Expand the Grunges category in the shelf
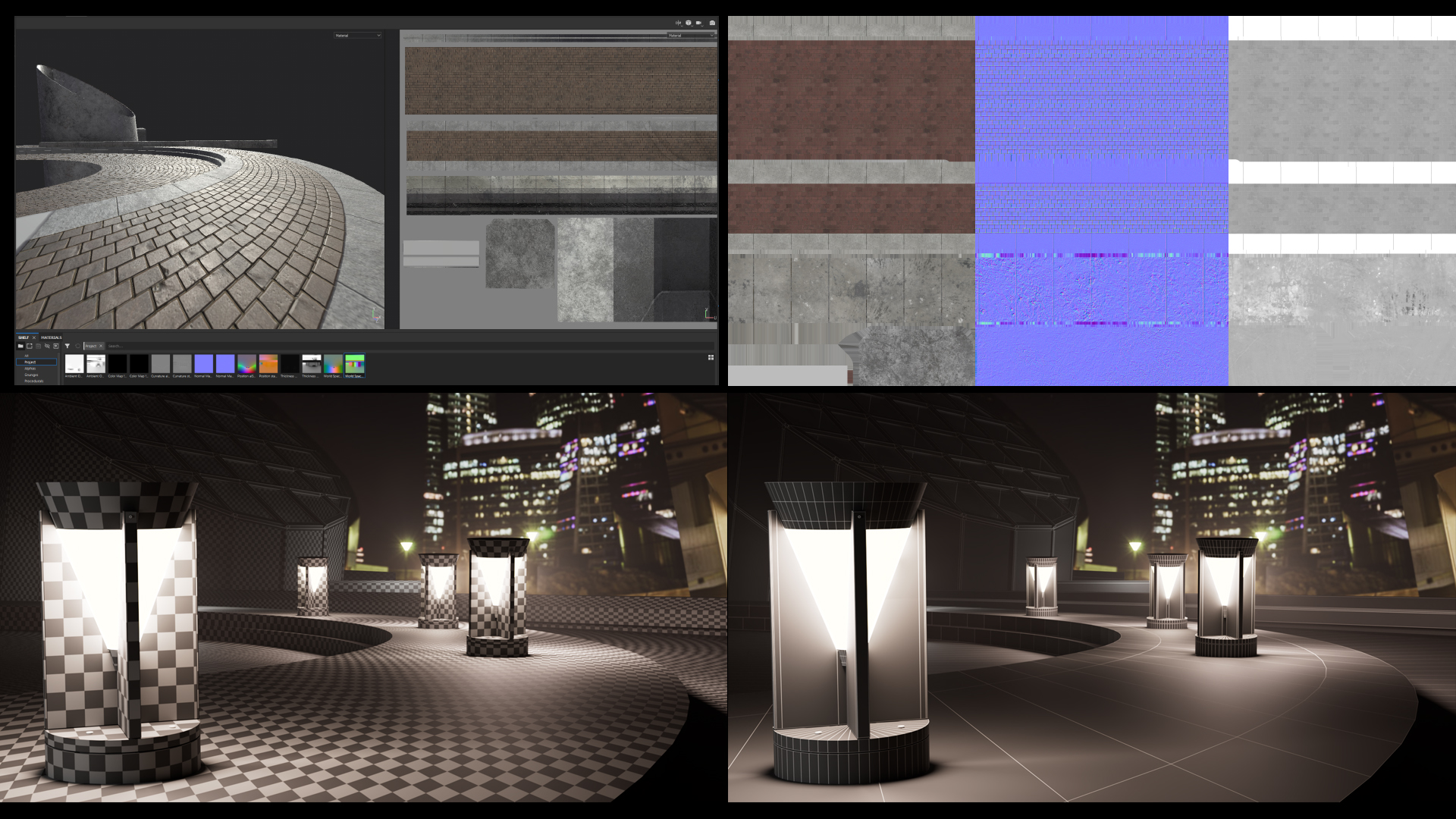Screen dimensions: 1456x819 pos(30,374)
